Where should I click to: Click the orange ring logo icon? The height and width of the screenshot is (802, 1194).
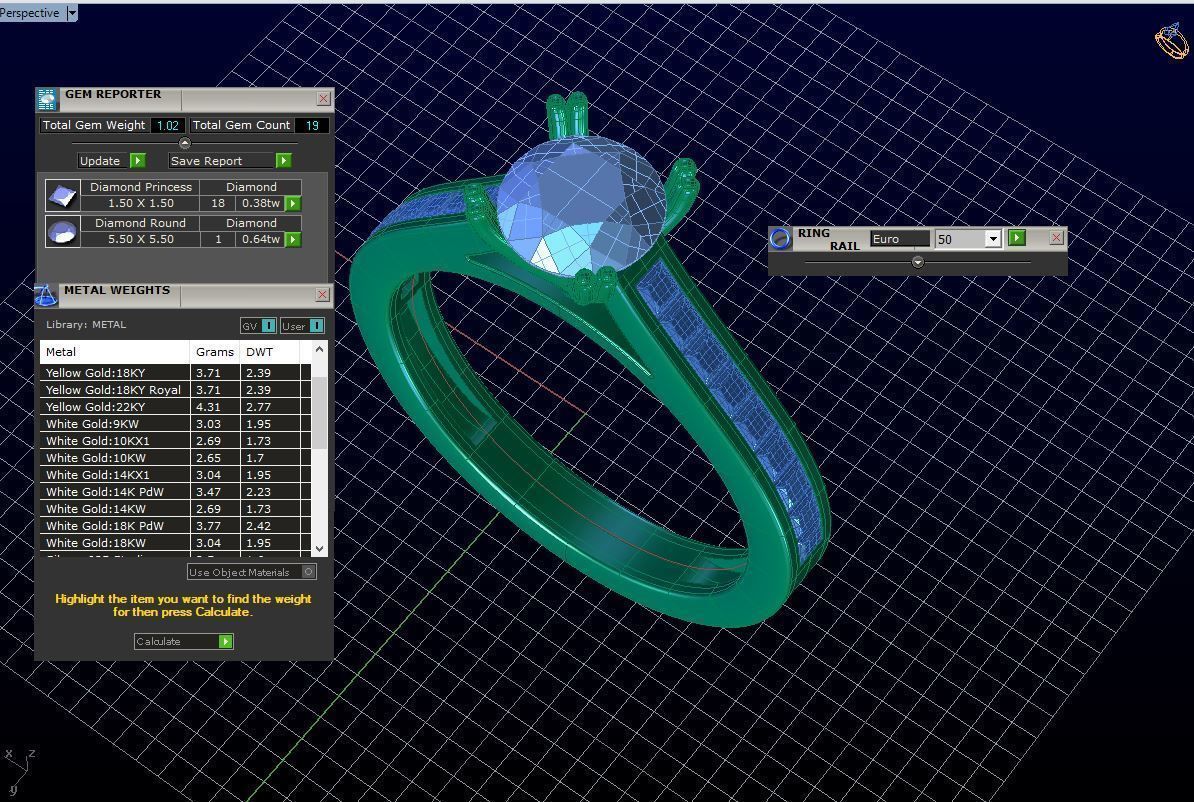click(x=1172, y=41)
